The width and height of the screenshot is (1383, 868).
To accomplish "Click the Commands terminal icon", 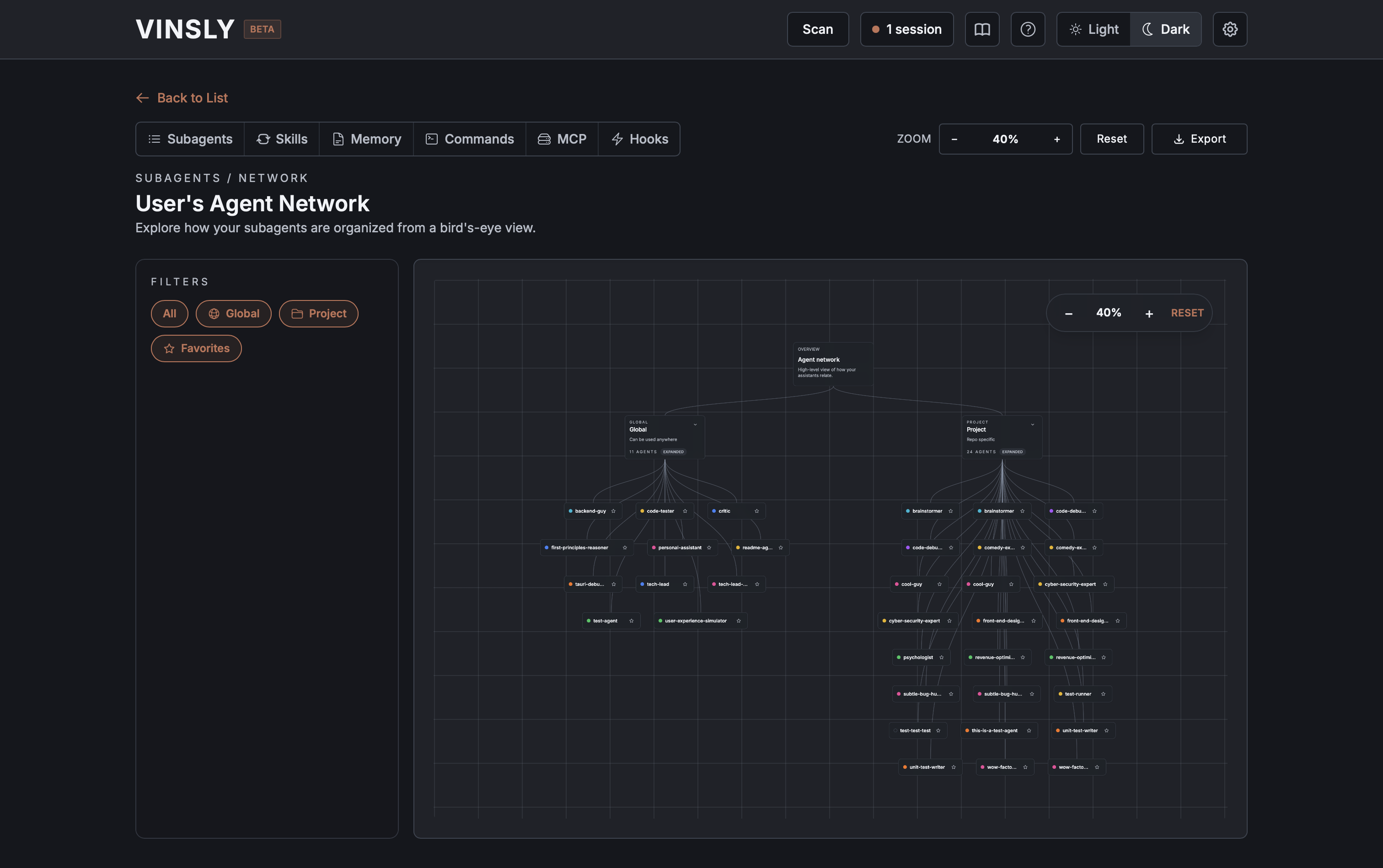I will (432, 139).
